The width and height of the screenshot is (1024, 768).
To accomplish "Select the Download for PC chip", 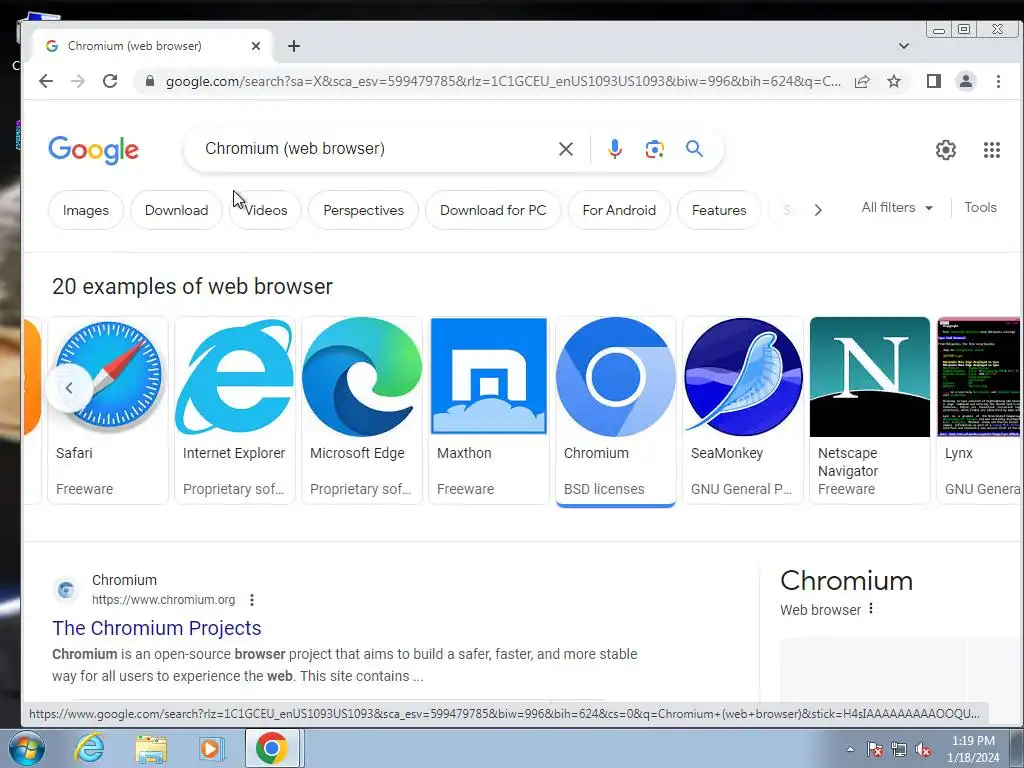I will [x=493, y=210].
